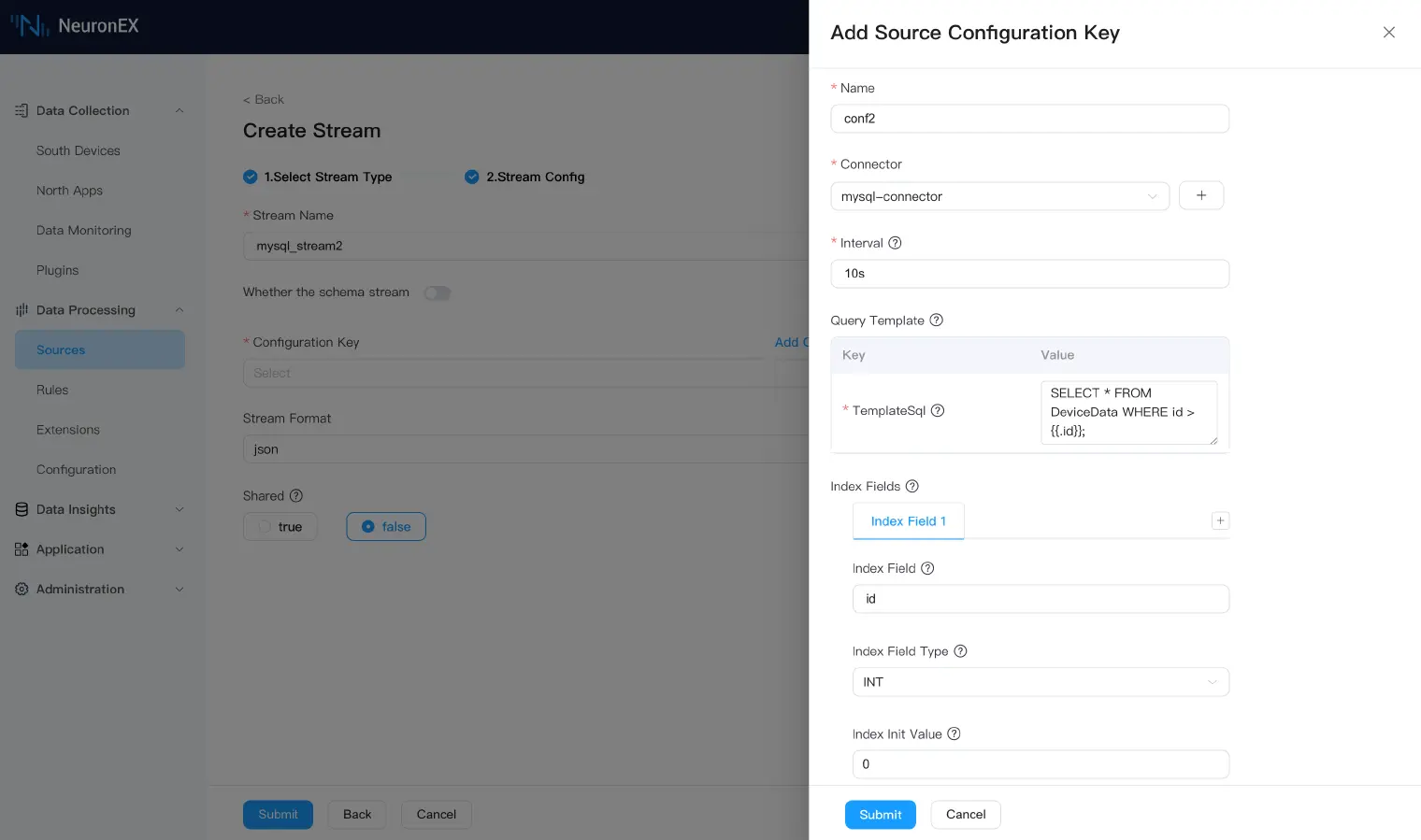
Task: Open the Rules menu item
Action: (52, 391)
